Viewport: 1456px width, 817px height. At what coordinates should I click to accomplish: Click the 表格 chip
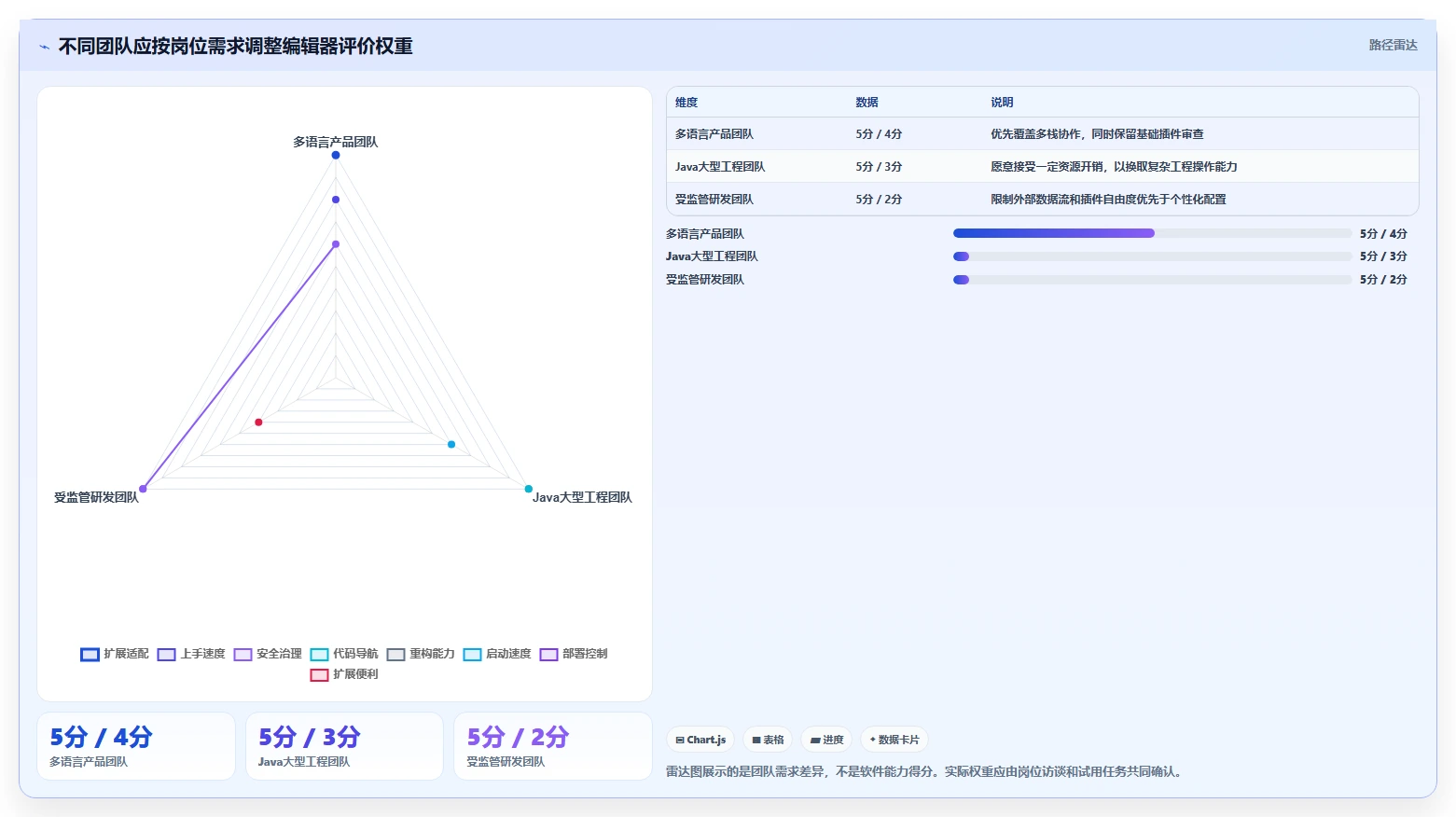click(768, 740)
